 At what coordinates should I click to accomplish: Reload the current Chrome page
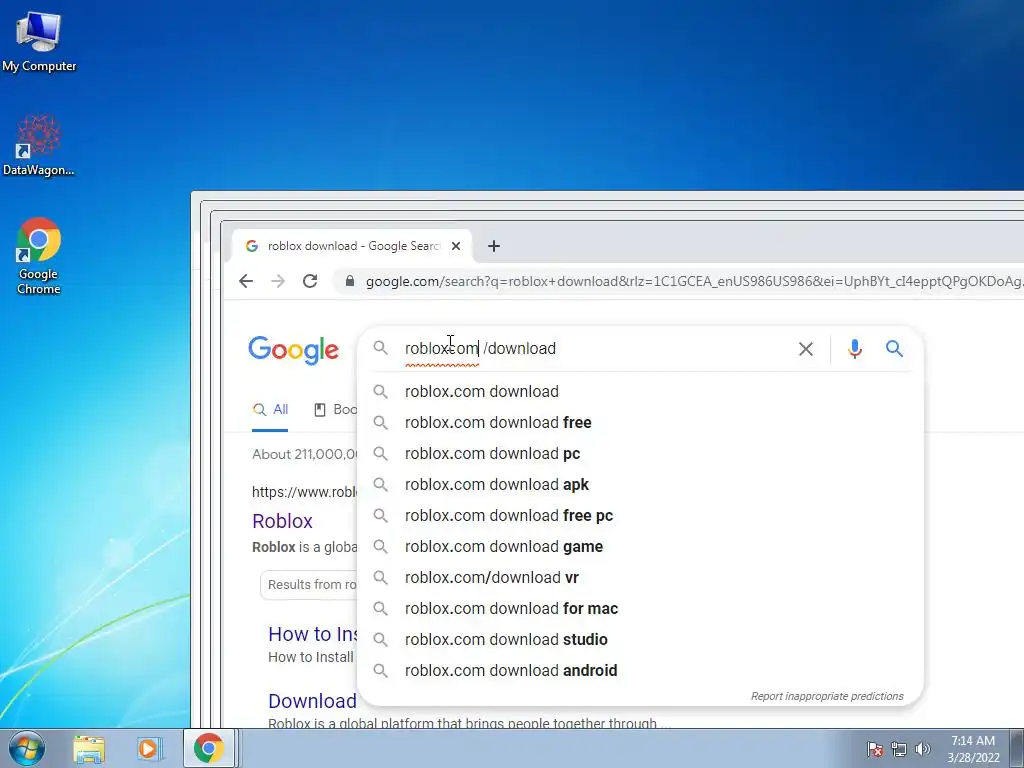pos(310,281)
